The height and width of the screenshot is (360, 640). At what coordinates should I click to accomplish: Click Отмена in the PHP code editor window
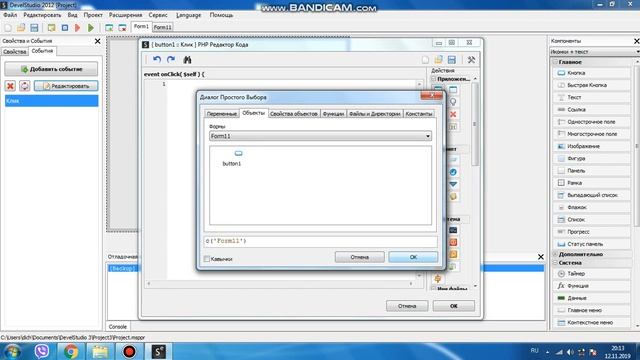407,306
